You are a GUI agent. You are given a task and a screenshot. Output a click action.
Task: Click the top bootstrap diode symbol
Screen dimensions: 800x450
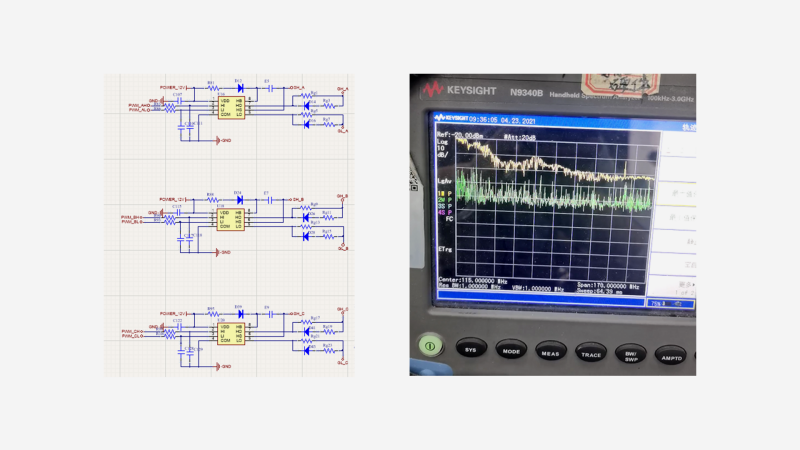click(x=240, y=87)
